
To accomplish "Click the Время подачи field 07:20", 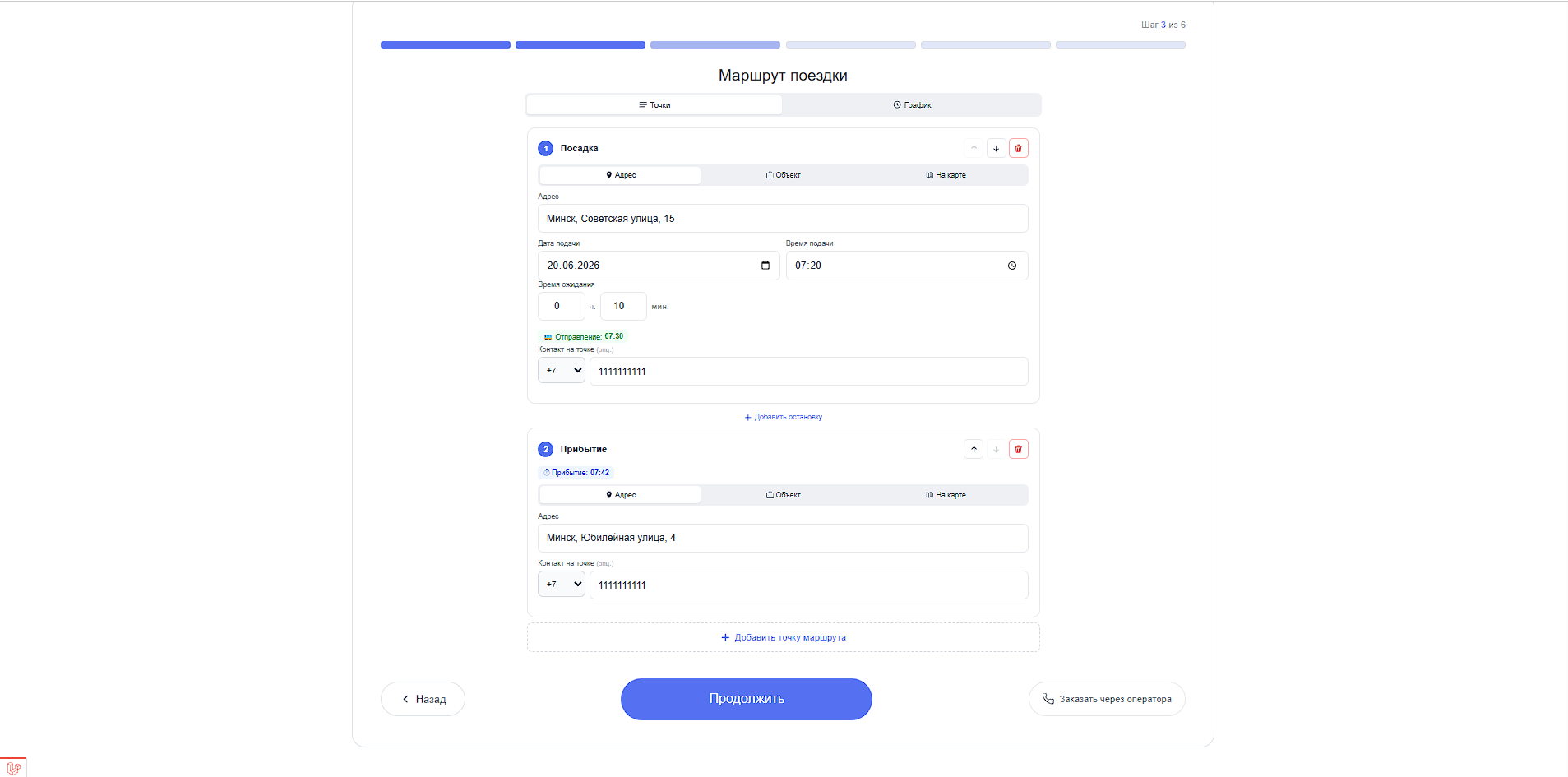I will [907, 266].
